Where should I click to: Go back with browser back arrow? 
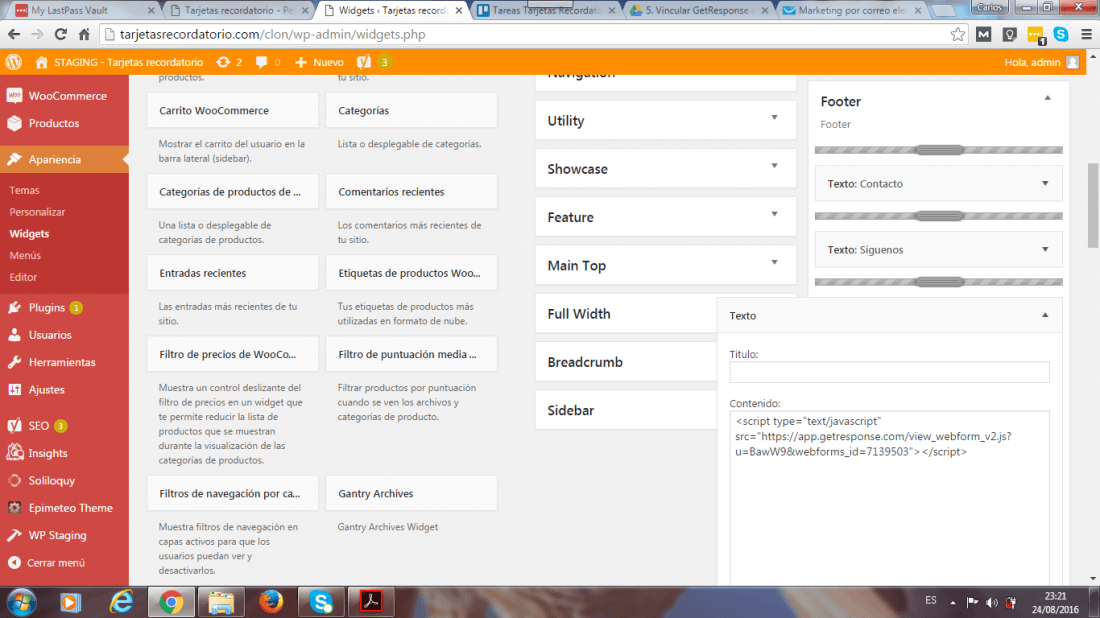coord(14,34)
